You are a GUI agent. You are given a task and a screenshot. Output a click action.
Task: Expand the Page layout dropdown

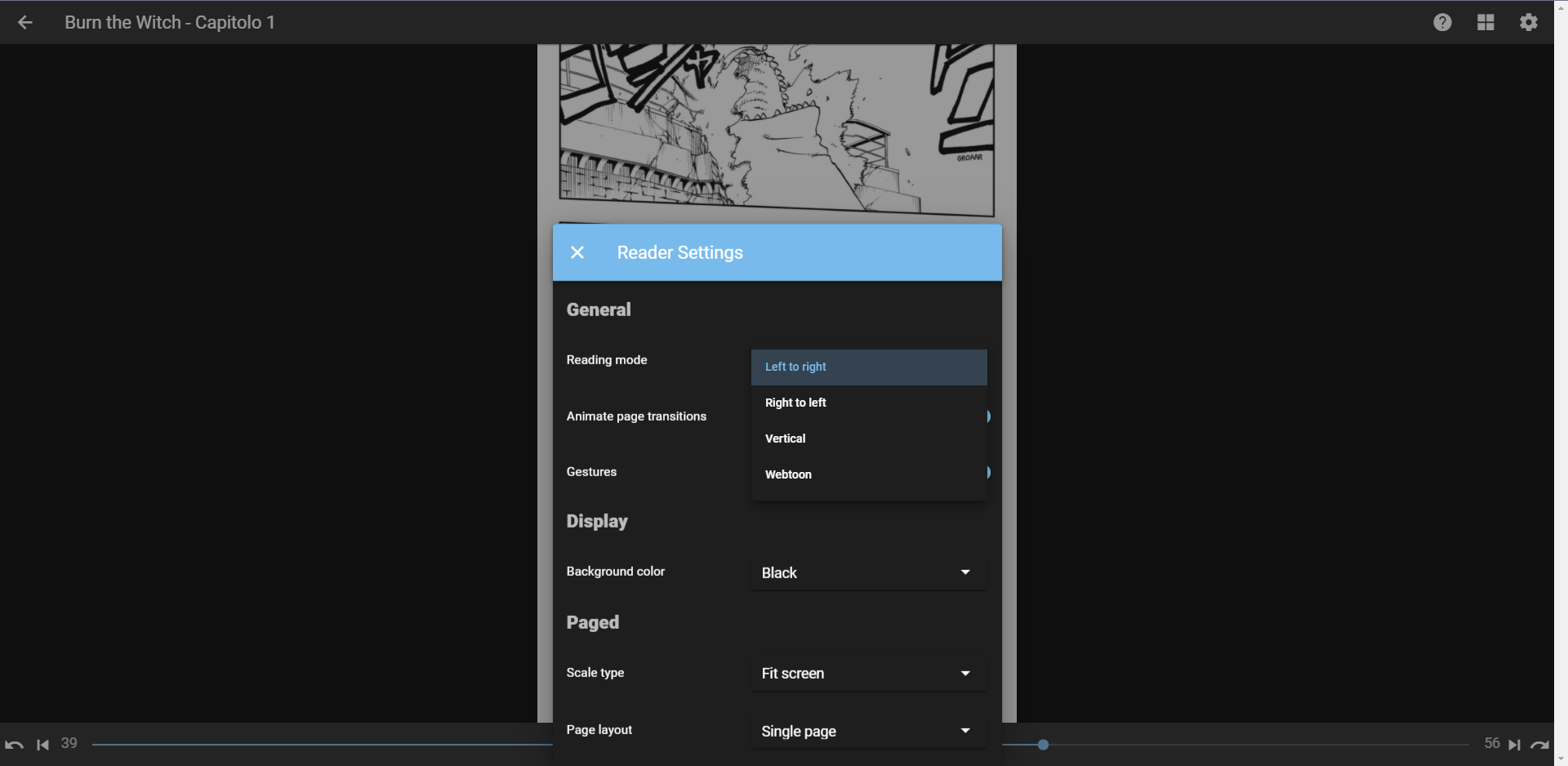(867, 731)
